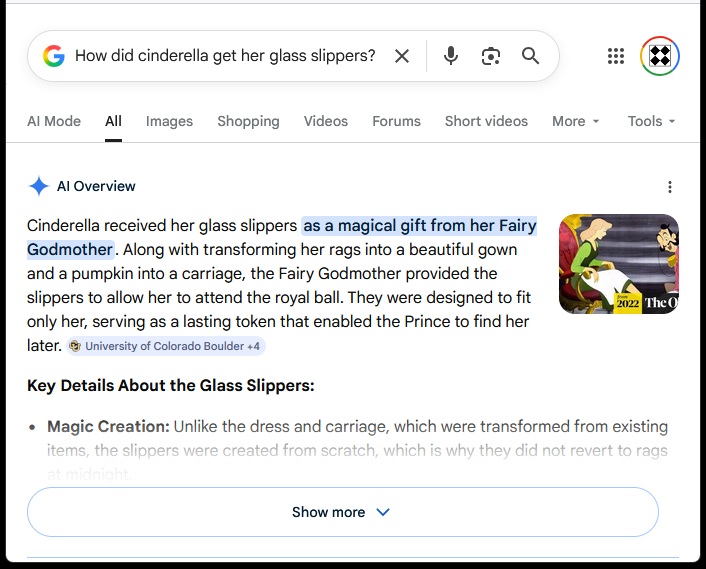Open the Short videos tab
Viewport: 706px width, 569px height.
tap(486, 121)
